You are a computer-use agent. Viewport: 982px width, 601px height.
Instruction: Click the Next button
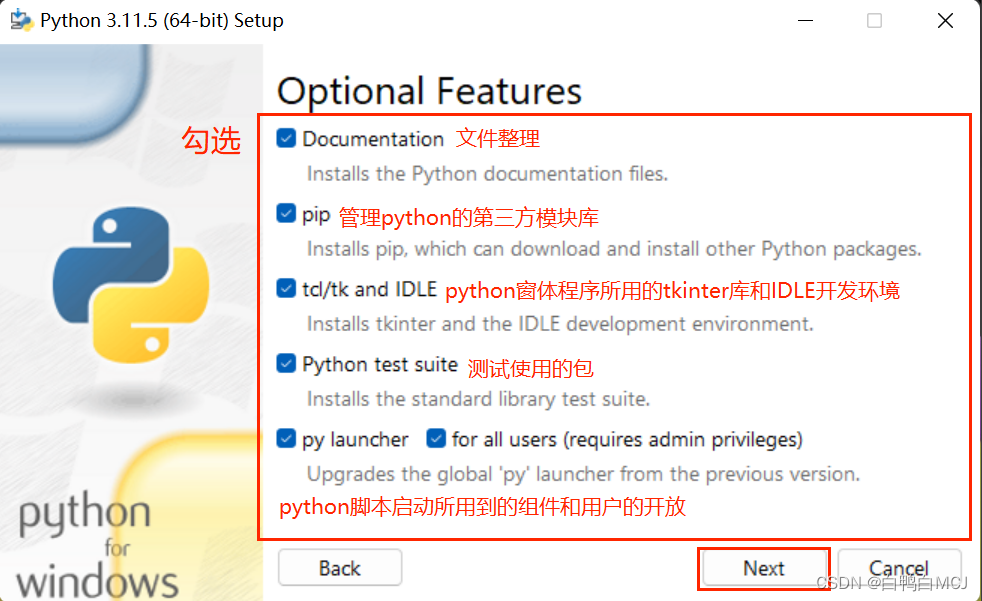click(763, 568)
